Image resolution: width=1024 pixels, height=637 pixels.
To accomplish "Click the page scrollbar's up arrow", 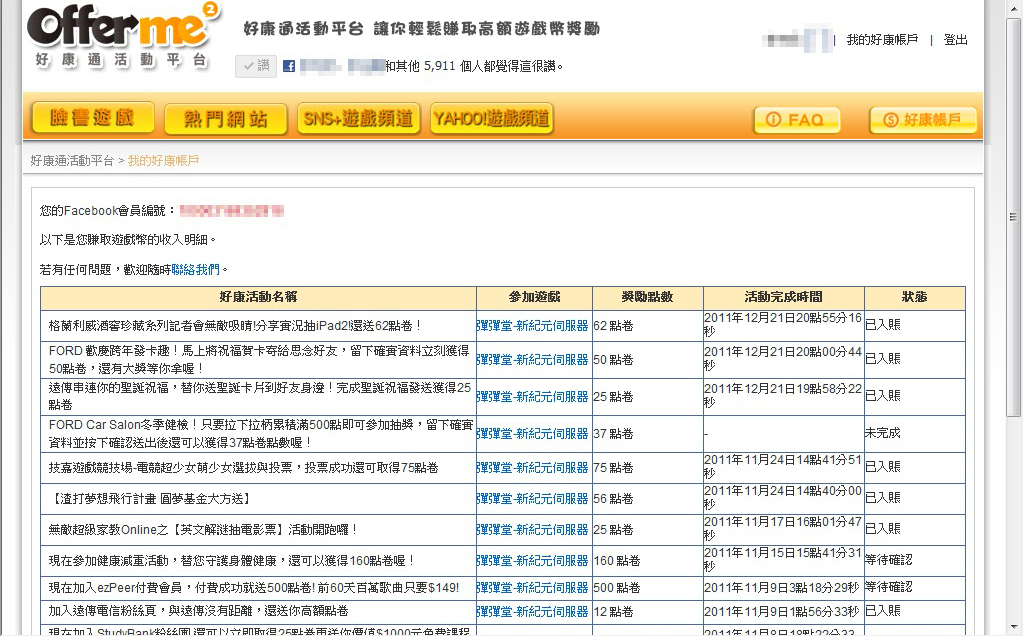I will [x=1014, y=8].
